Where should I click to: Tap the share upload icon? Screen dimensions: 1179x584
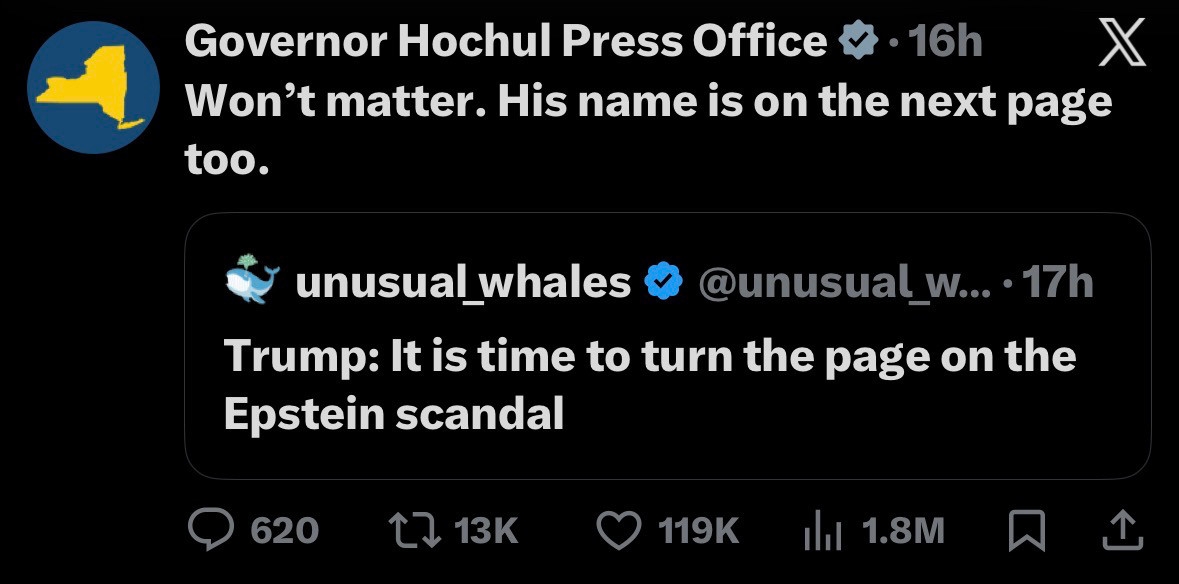tap(1121, 530)
